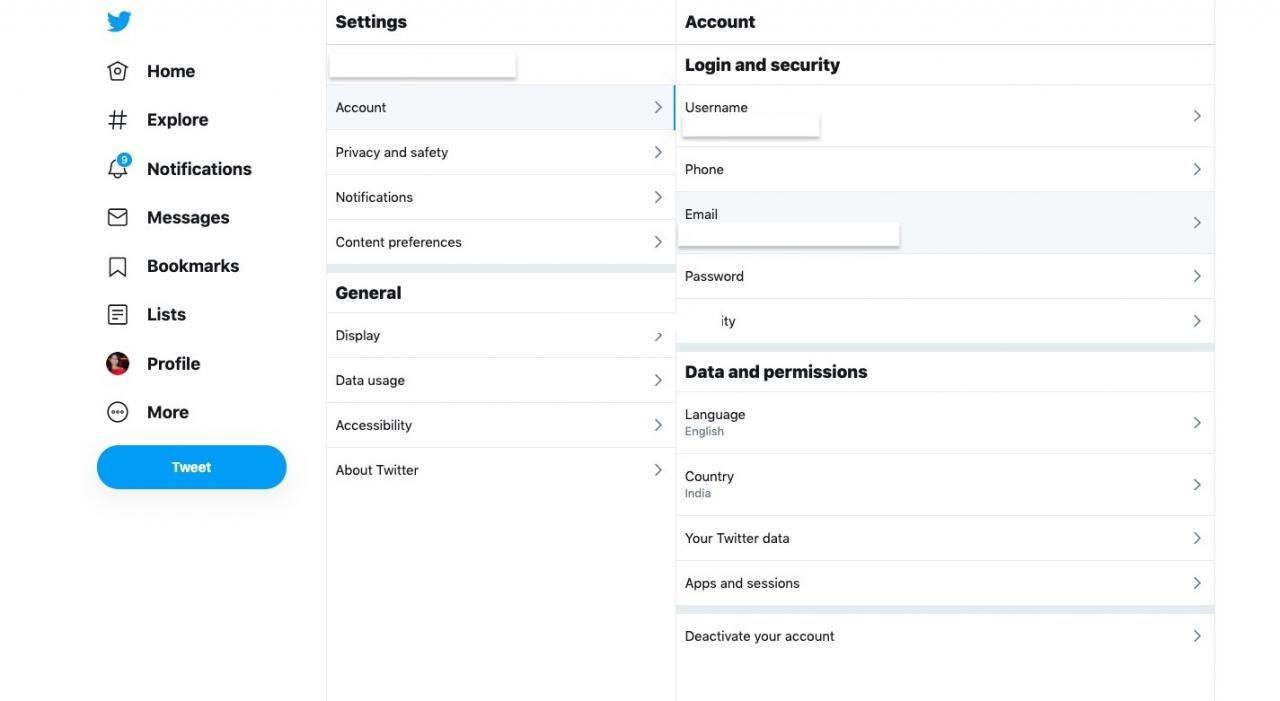Select the Account settings item

point(501,107)
